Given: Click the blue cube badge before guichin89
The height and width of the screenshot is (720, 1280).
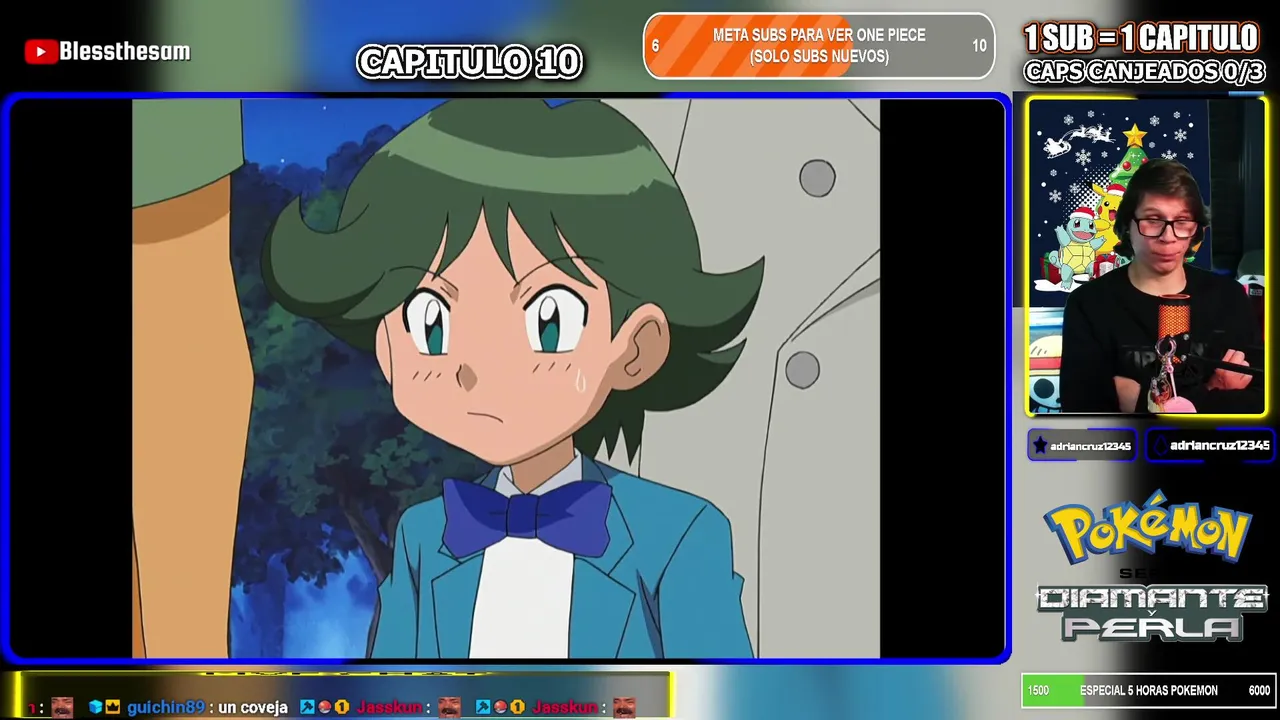Looking at the screenshot, I should coord(95,707).
